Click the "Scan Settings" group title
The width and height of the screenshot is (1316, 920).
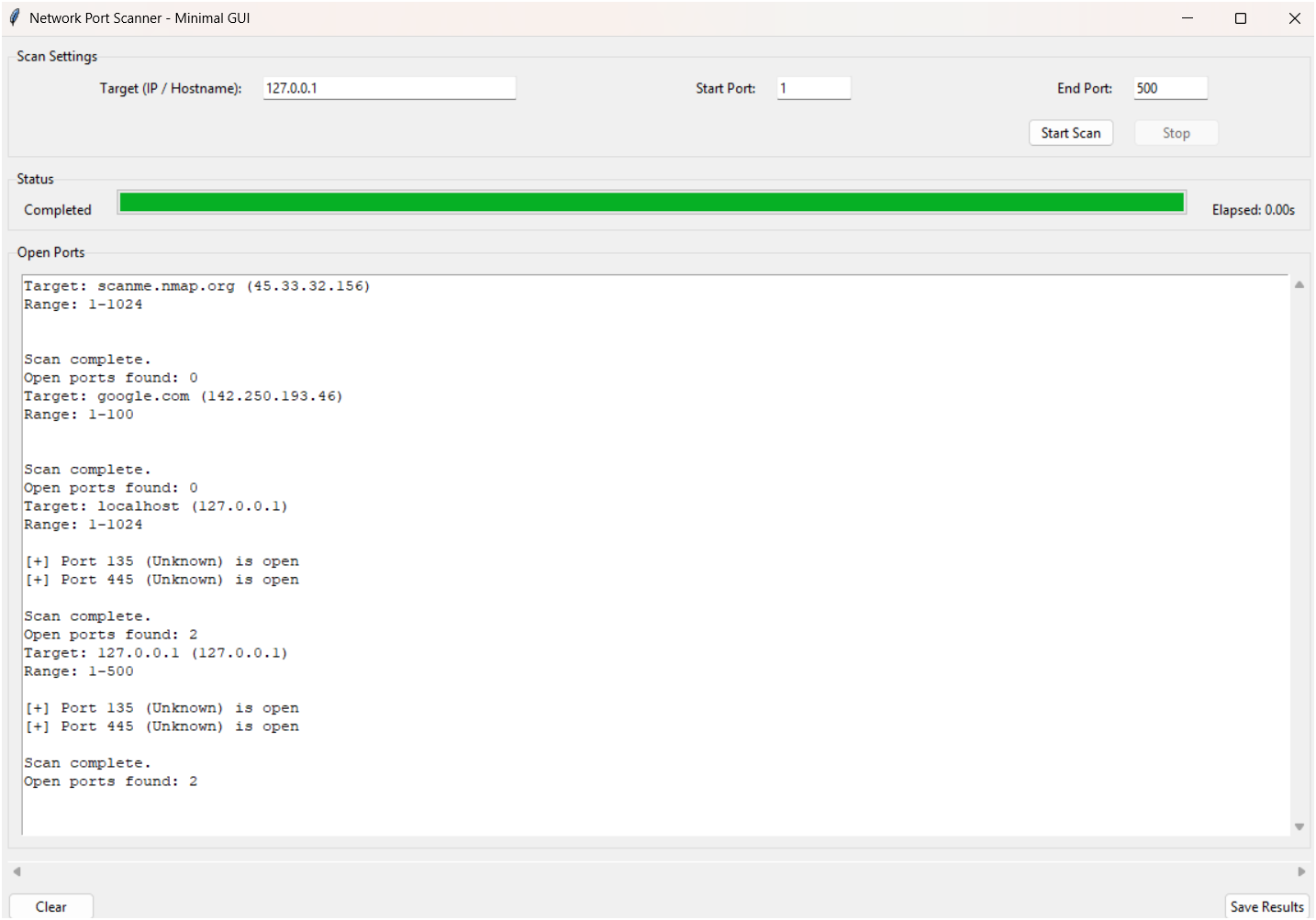57,56
